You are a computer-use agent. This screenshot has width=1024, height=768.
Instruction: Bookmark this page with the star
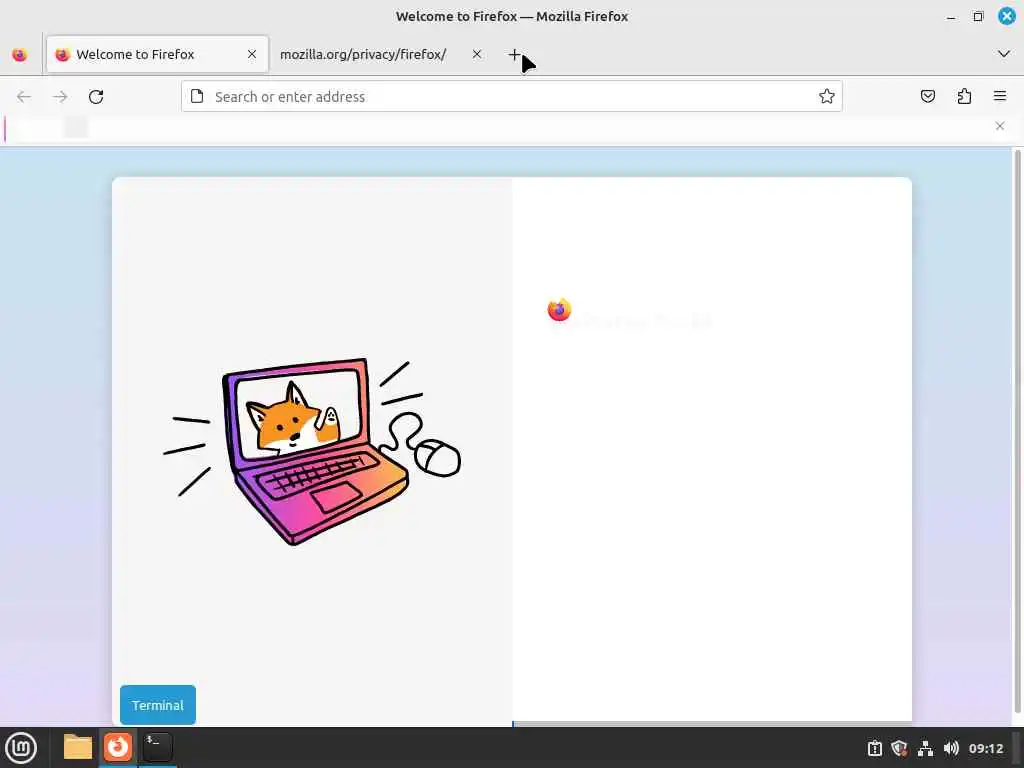[x=827, y=97]
